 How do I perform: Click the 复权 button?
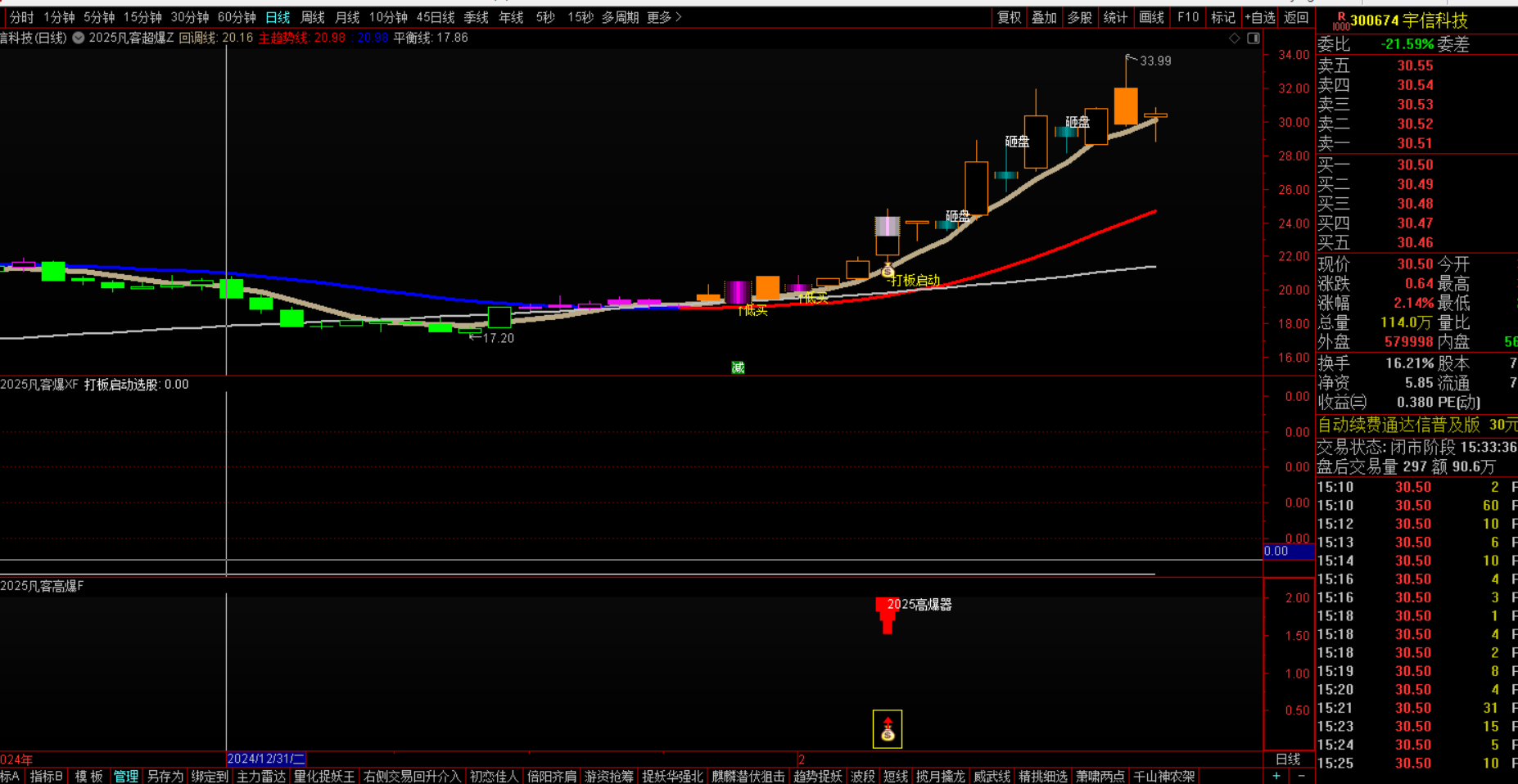coord(1010,17)
